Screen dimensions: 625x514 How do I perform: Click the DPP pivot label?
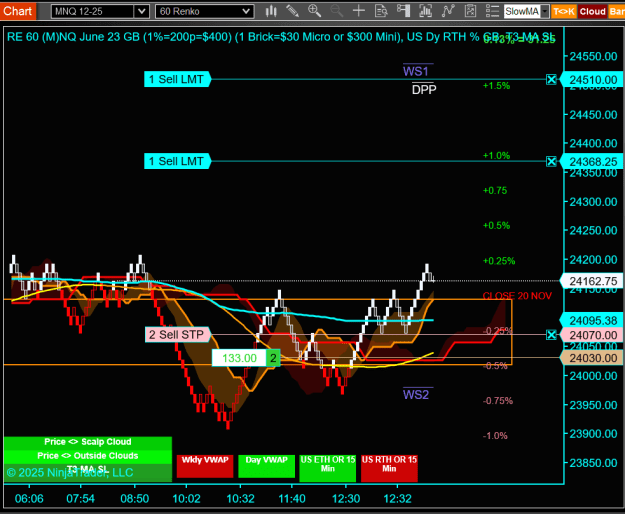point(424,89)
